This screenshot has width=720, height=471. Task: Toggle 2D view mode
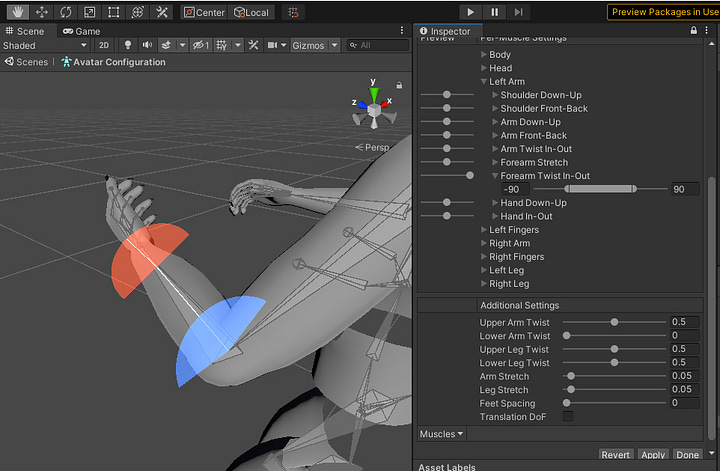click(x=104, y=45)
